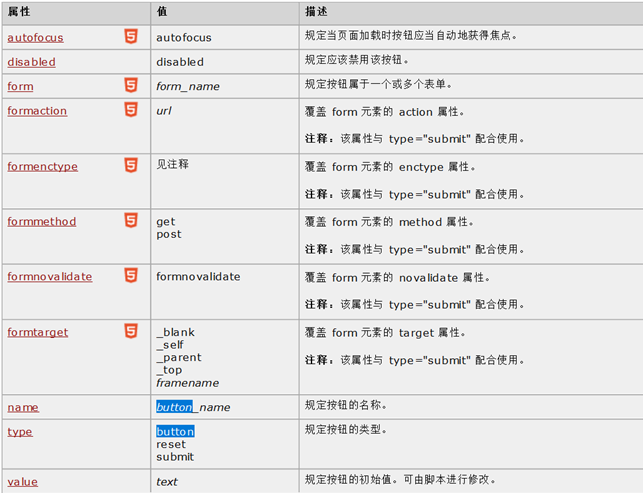Click the highlighted button type value

pos(175,432)
